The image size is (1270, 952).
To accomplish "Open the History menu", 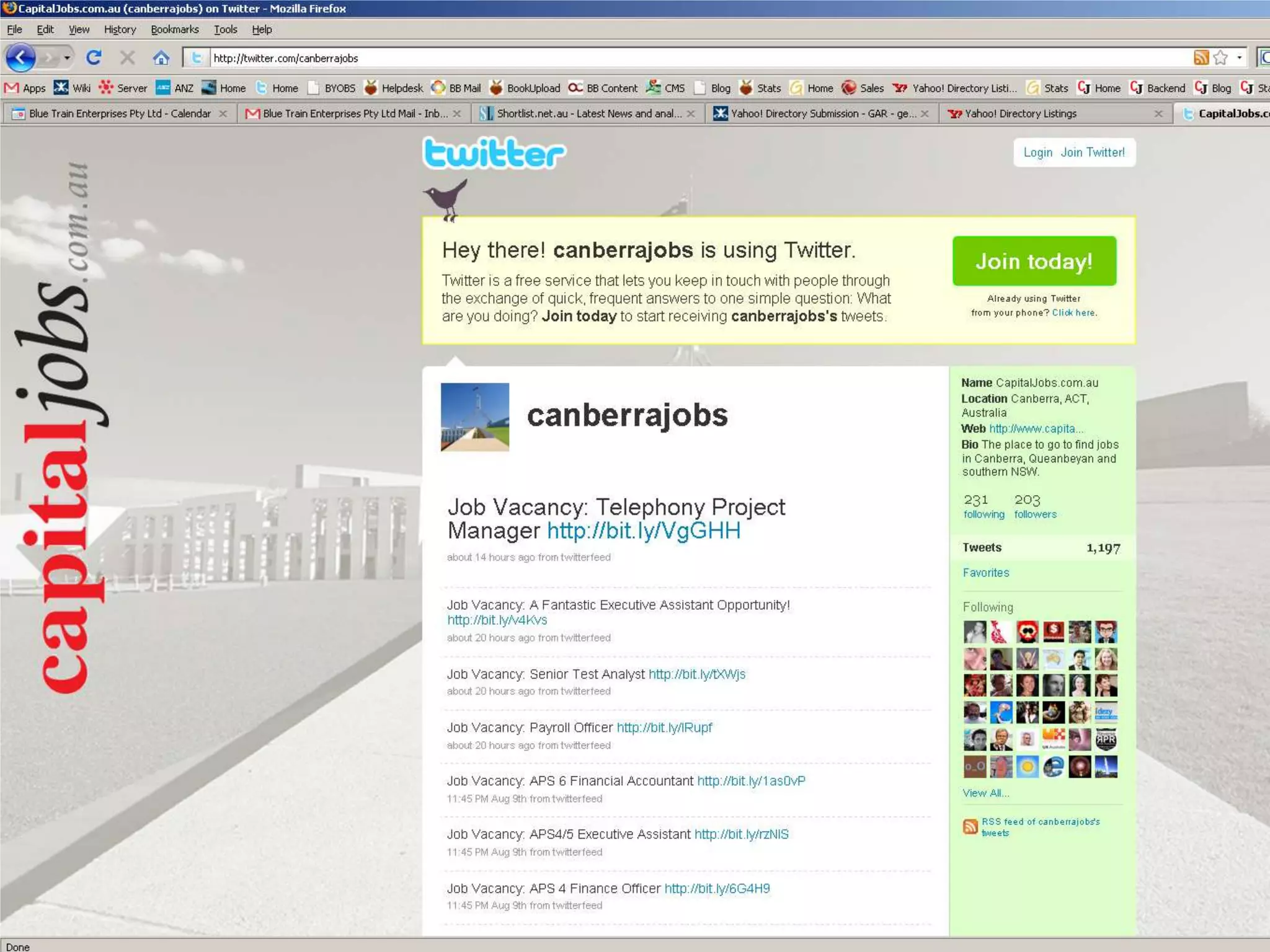I will pos(120,29).
